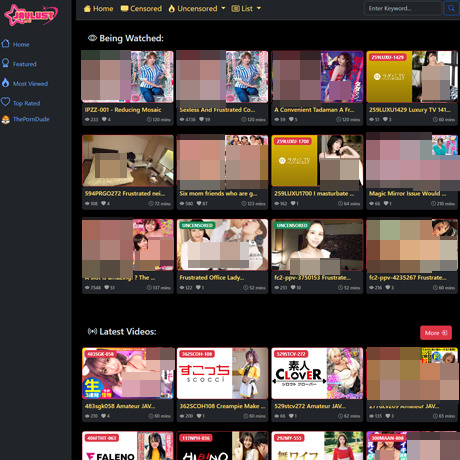Image resolution: width=460 pixels, height=460 pixels.
Task: Open the Top Rated sidebar link
Action: (21, 103)
